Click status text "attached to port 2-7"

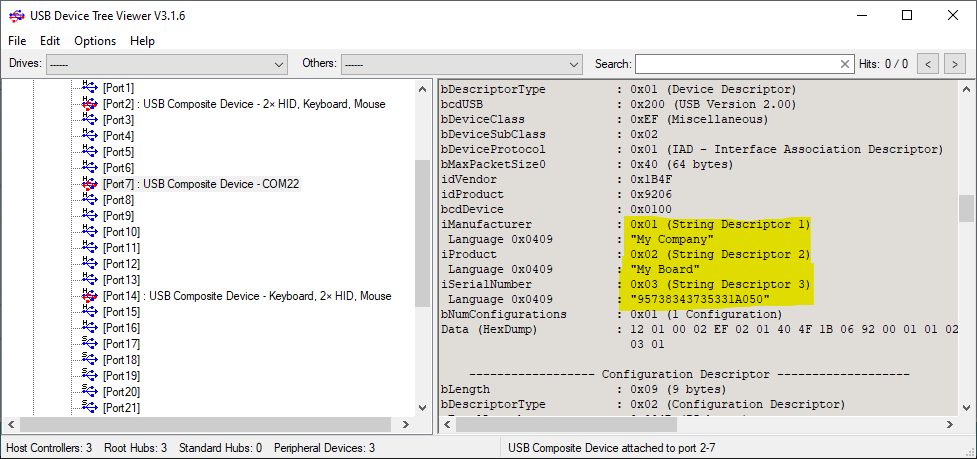click(x=671, y=448)
